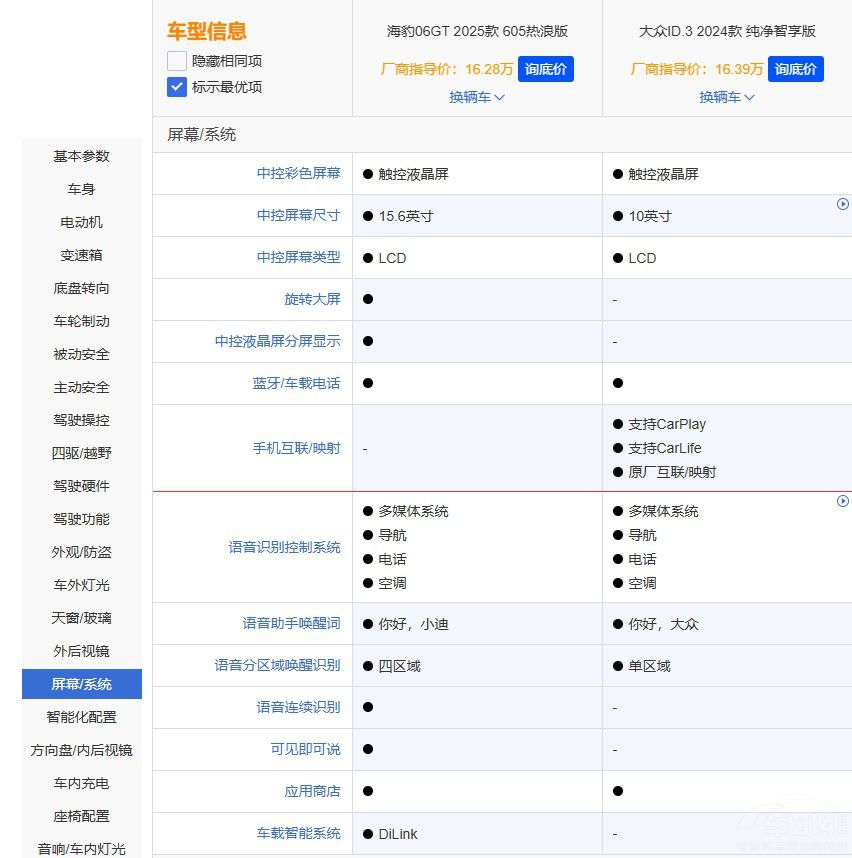The width and height of the screenshot is (852, 858).
Task: Open 大众ID.3 2024款 纯净智享版 title
Action: coord(727,31)
